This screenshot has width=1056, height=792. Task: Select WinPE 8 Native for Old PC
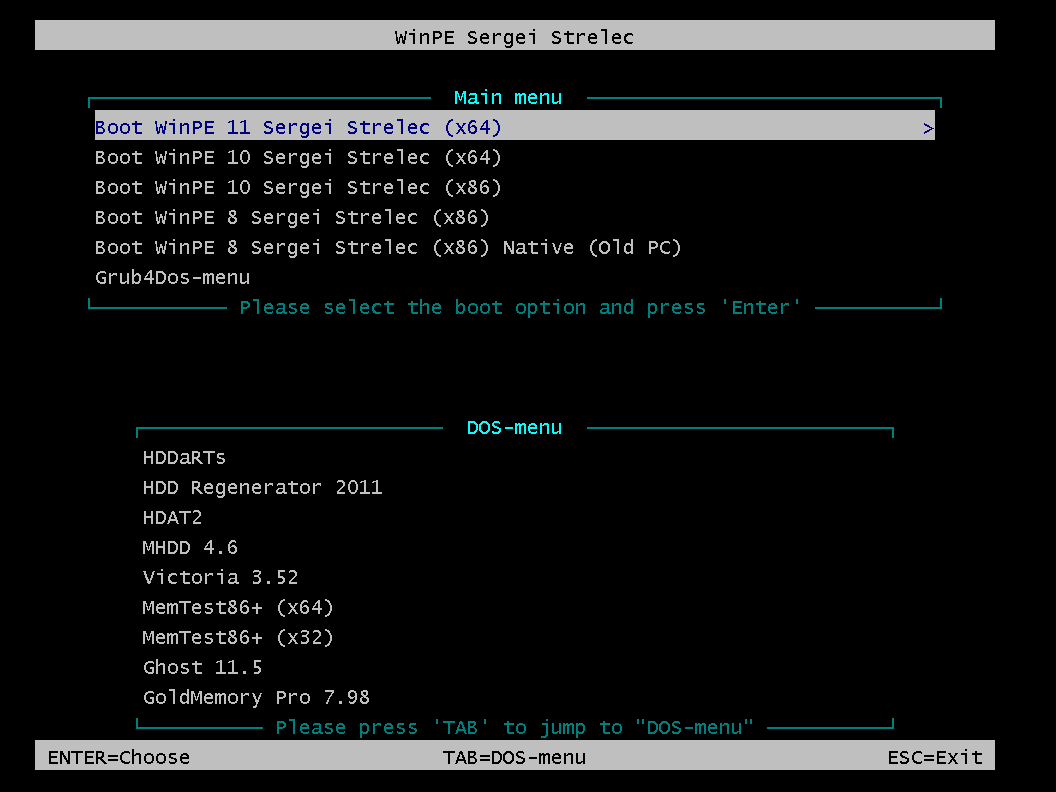click(387, 247)
